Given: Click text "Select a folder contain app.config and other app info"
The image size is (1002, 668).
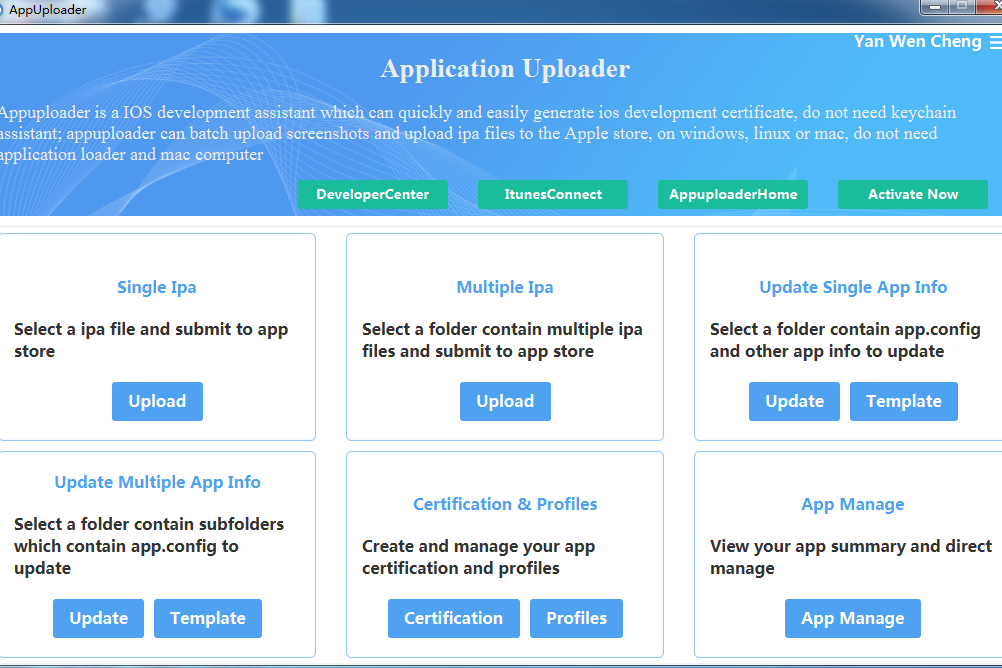Looking at the screenshot, I should pyautogui.click(x=845, y=340).
